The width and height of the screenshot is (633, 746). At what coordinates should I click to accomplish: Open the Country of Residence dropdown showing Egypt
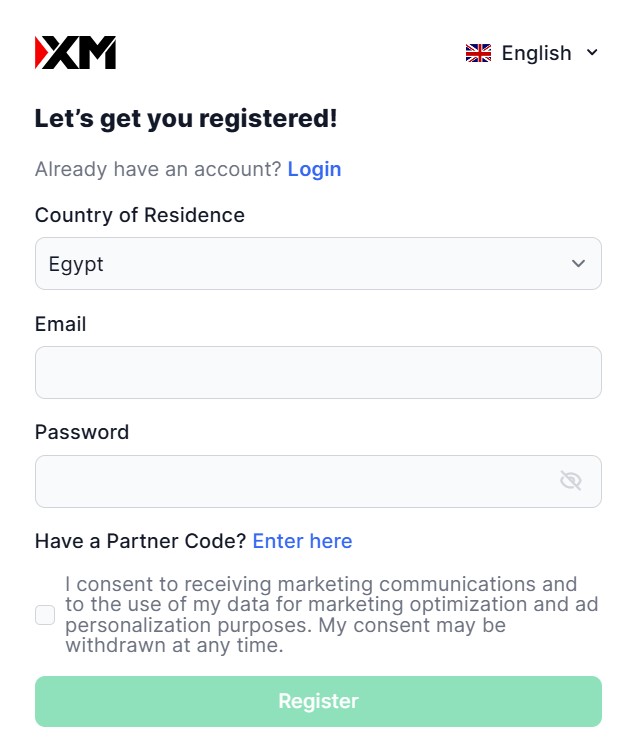coord(300,264)
